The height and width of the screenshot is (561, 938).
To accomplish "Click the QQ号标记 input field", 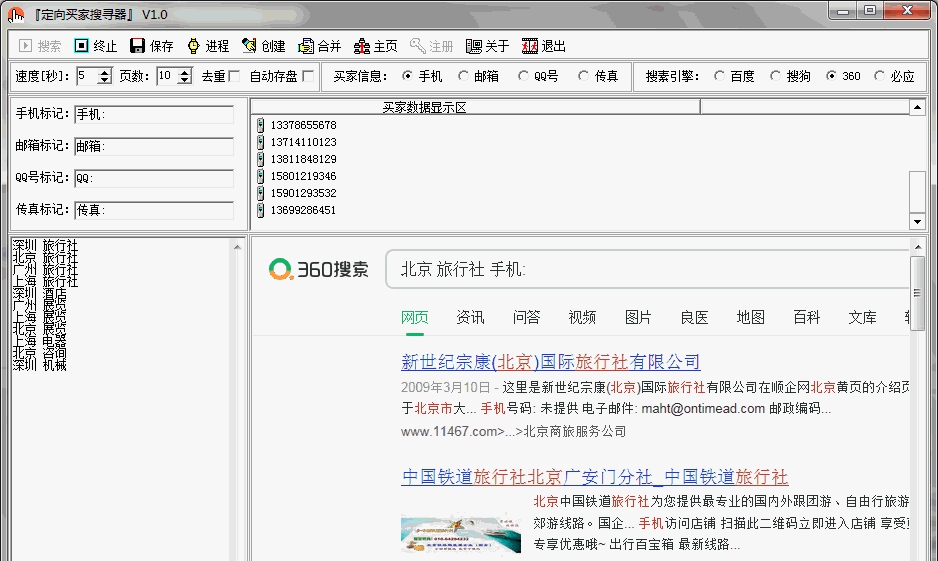I will click(x=154, y=178).
